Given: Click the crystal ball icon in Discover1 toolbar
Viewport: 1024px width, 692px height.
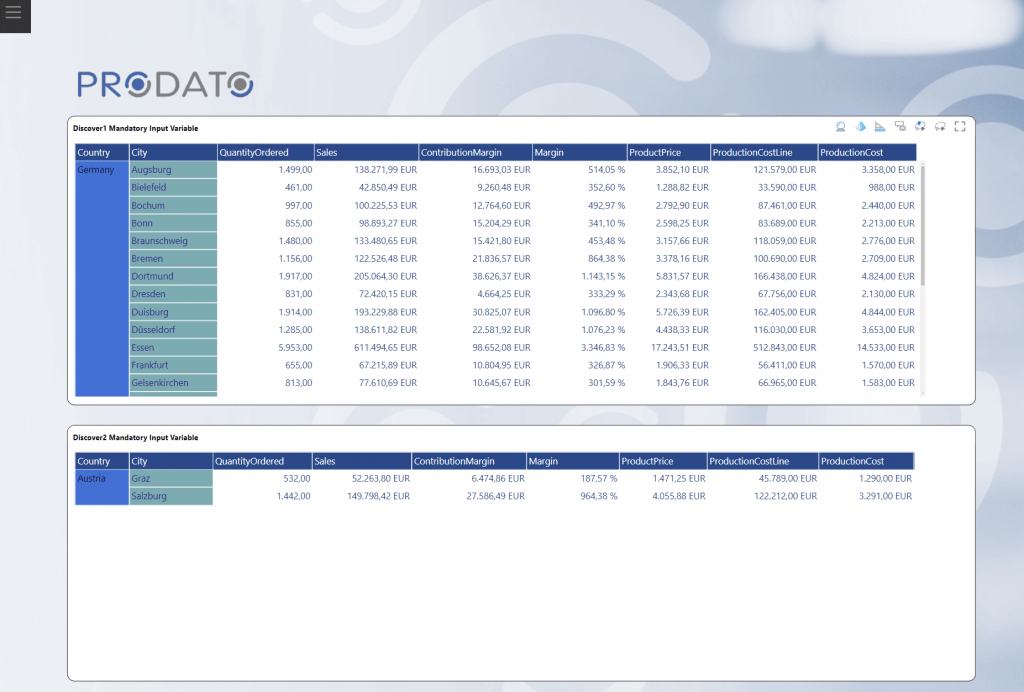Looking at the screenshot, I should 840,127.
